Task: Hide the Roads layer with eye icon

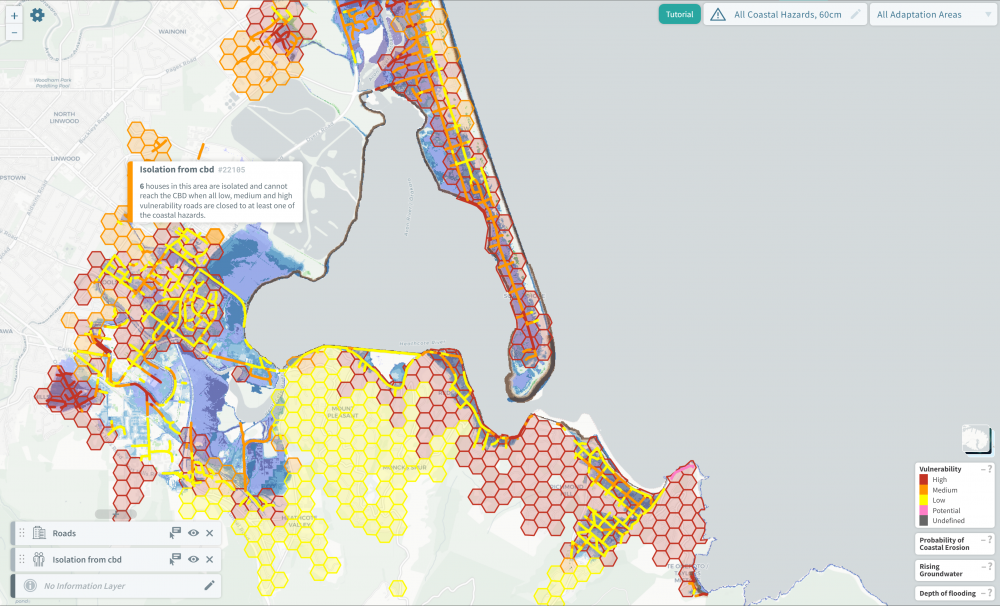Action: [x=193, y=533]
